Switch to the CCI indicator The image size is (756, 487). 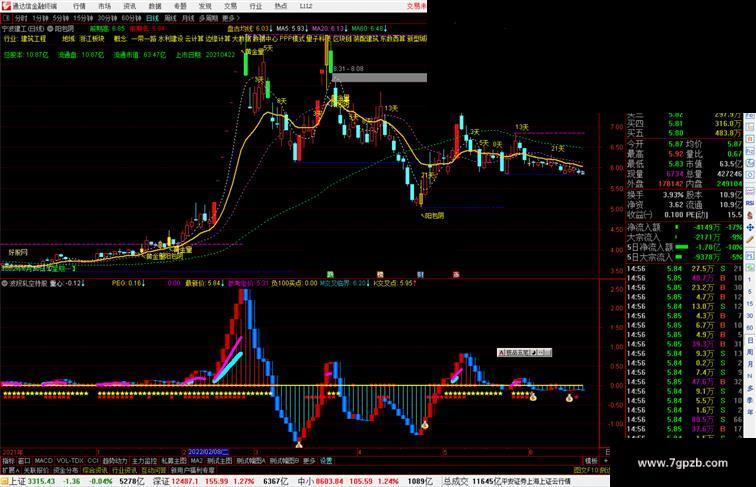click(x=93, y=461)
